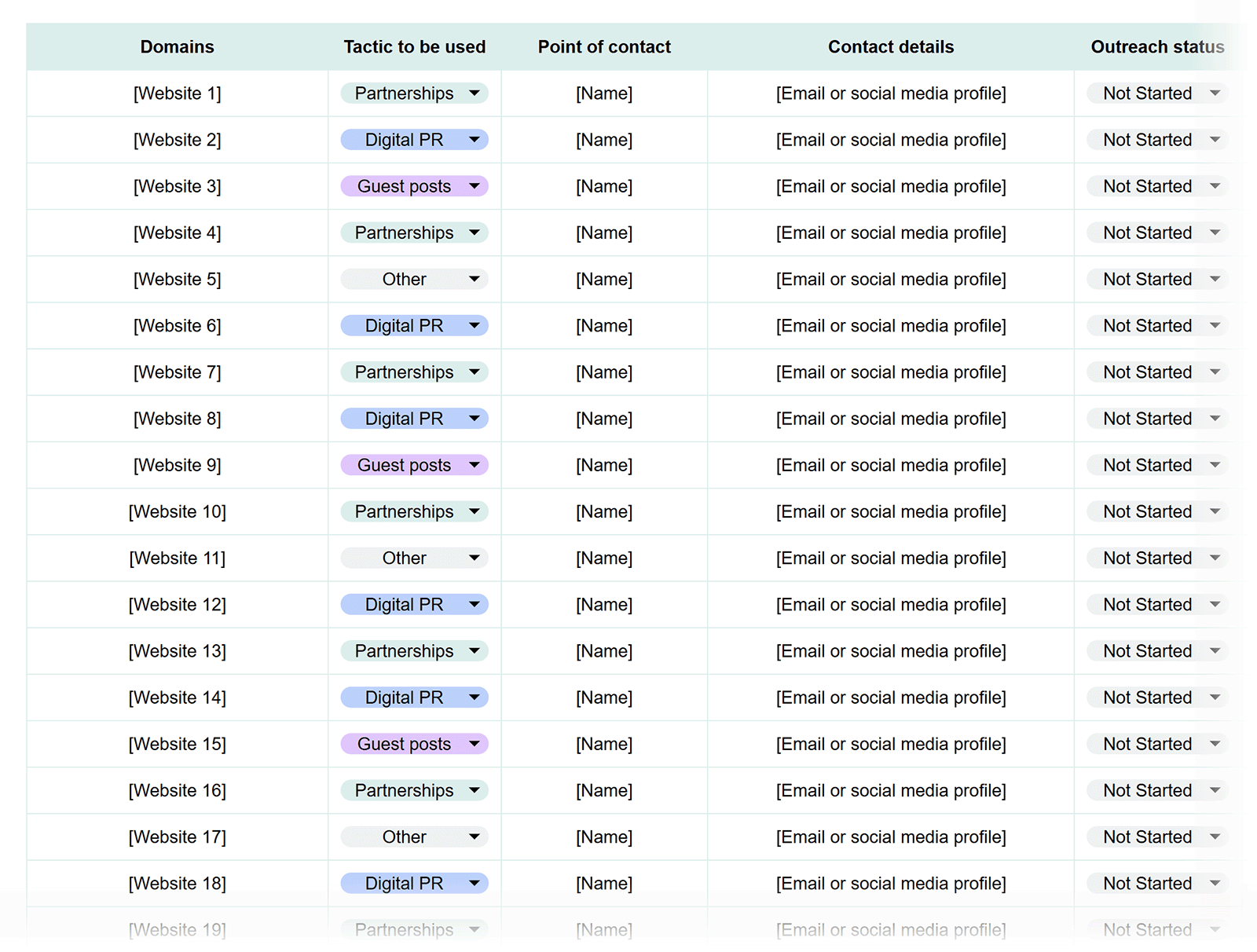Change the Not Started status for Website 13
The height and width of the screenshot is (952, 1257).
coord(1157,651)
